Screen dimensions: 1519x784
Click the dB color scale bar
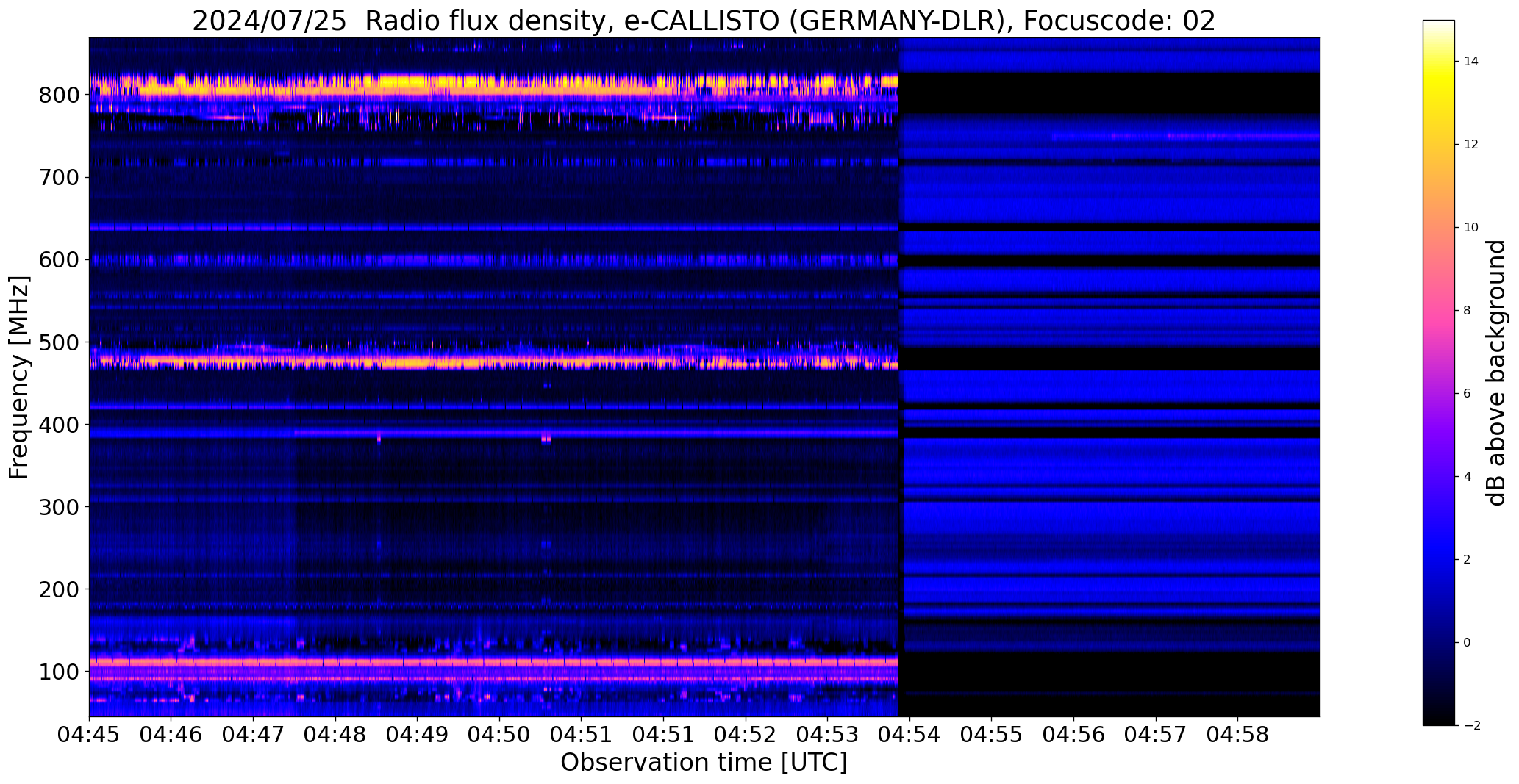(x=1439, y=373)
